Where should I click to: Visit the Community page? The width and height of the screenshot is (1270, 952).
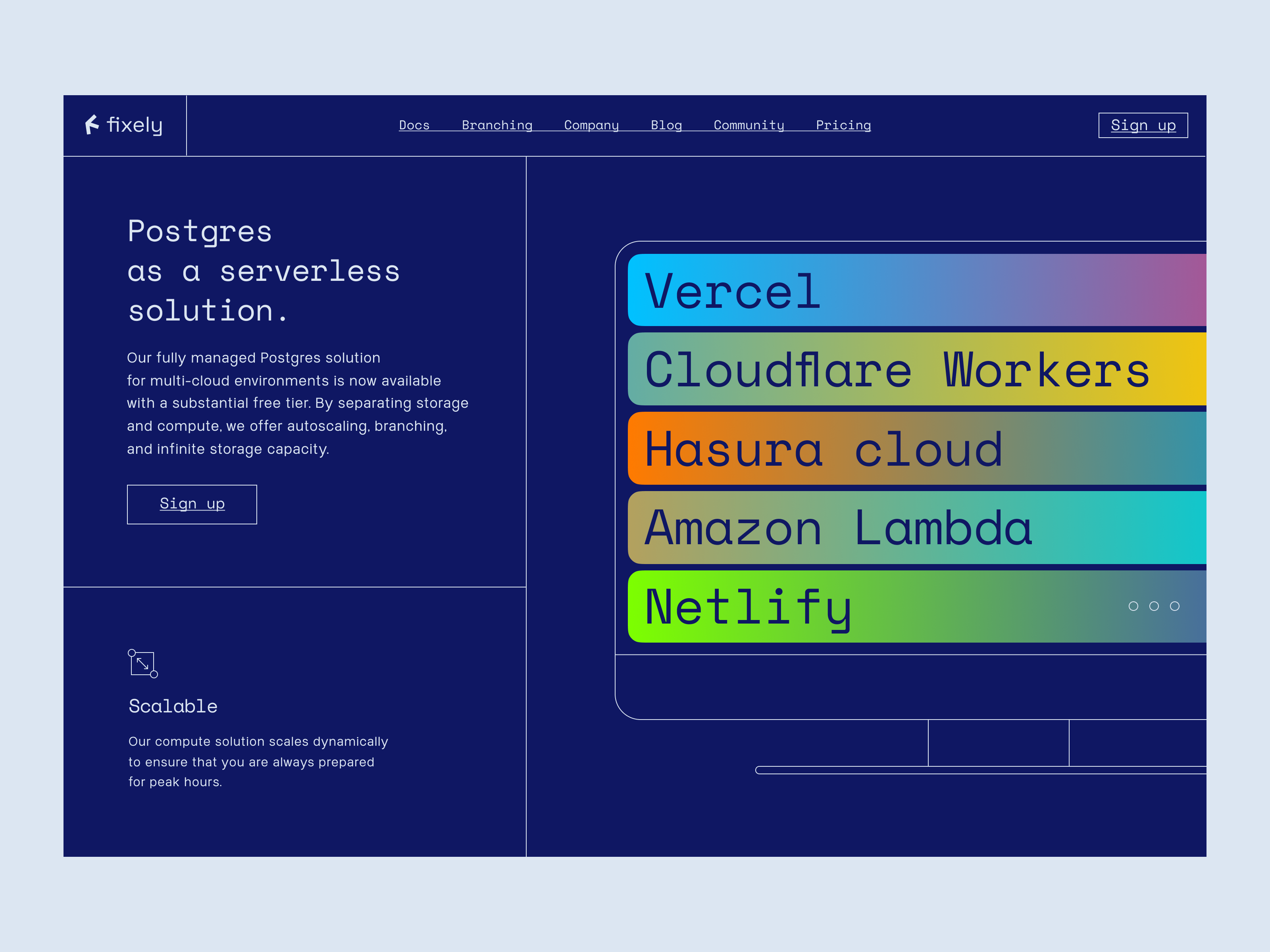[x=749, y=125]
